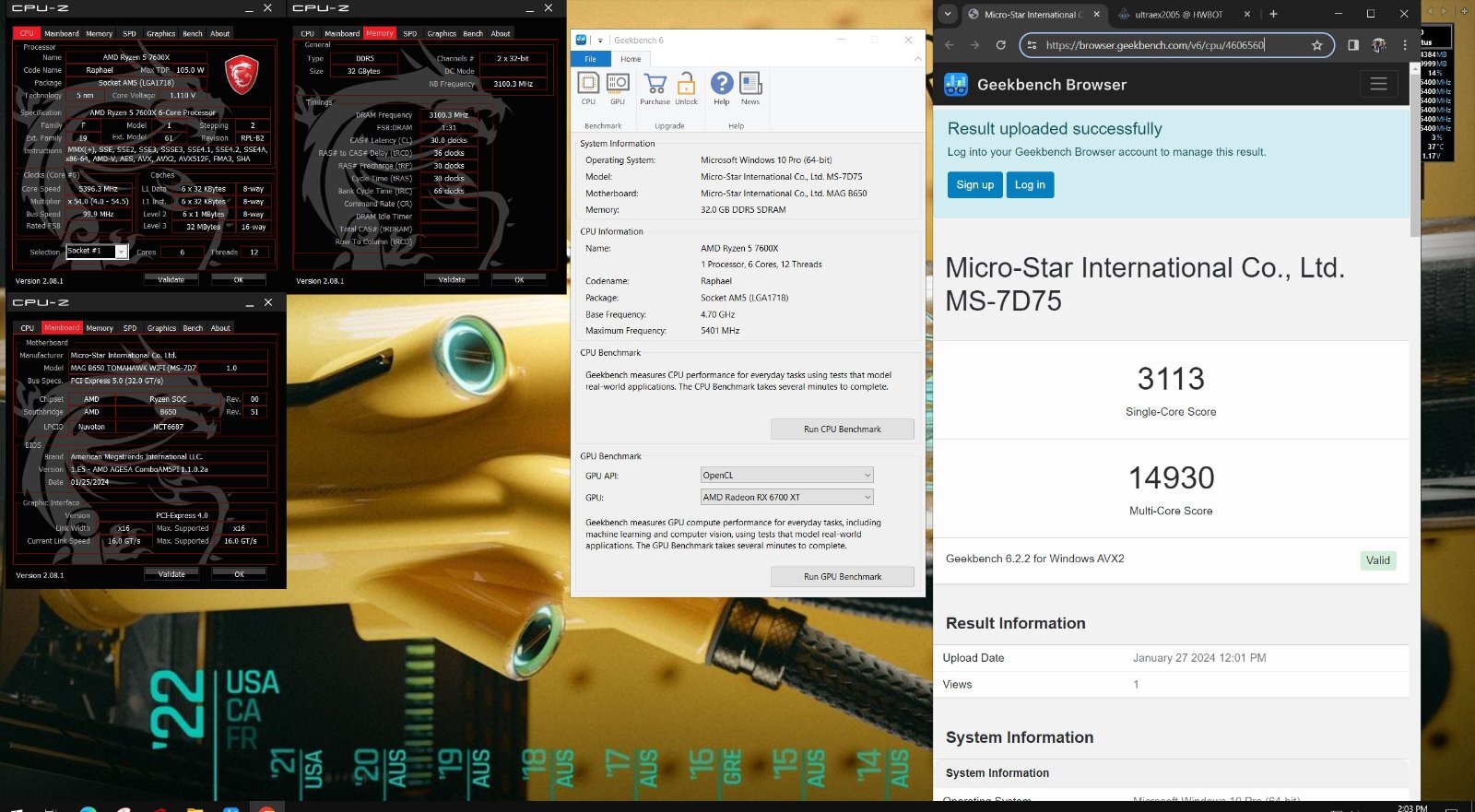Click the Sign up button on Geekbench Browser
1475x812 pixels.
coord(974,185)
